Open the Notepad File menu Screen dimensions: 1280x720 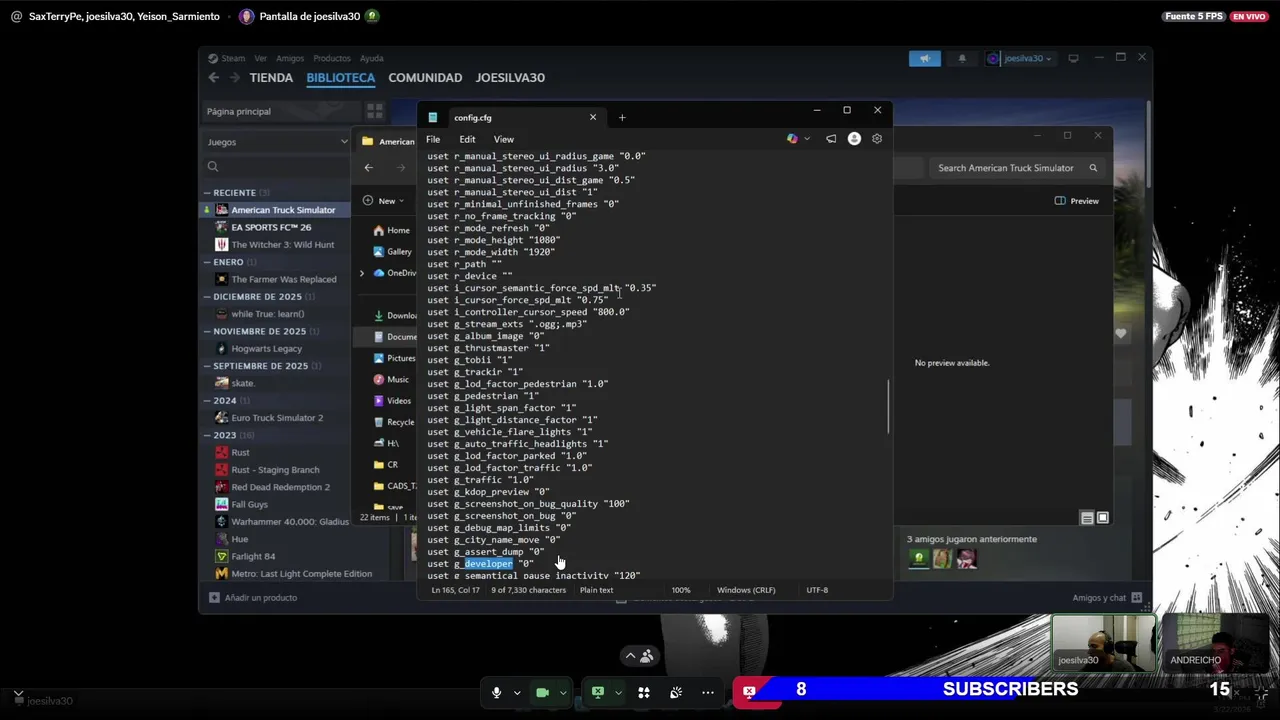433,139
